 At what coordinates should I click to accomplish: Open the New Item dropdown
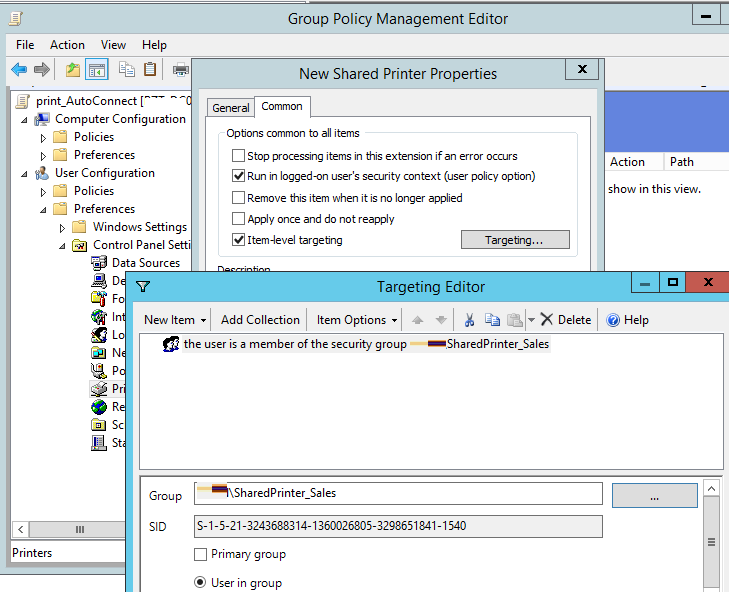coord(175,320)
